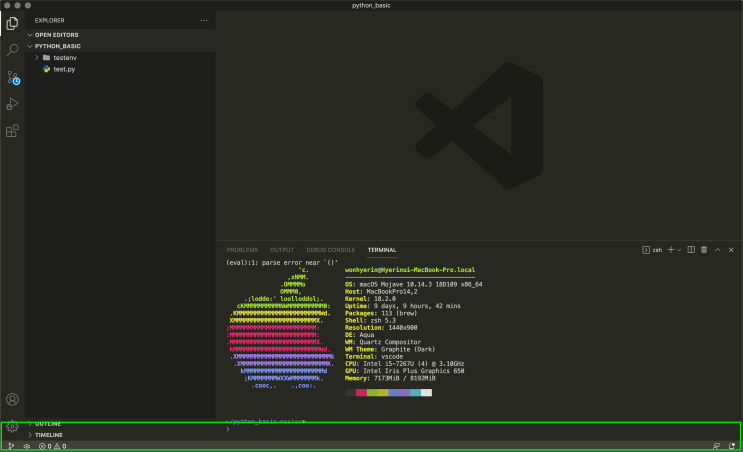Open the Search view in activity bar
The width and height of the screenshot is (743, 452).
[12, 50]
